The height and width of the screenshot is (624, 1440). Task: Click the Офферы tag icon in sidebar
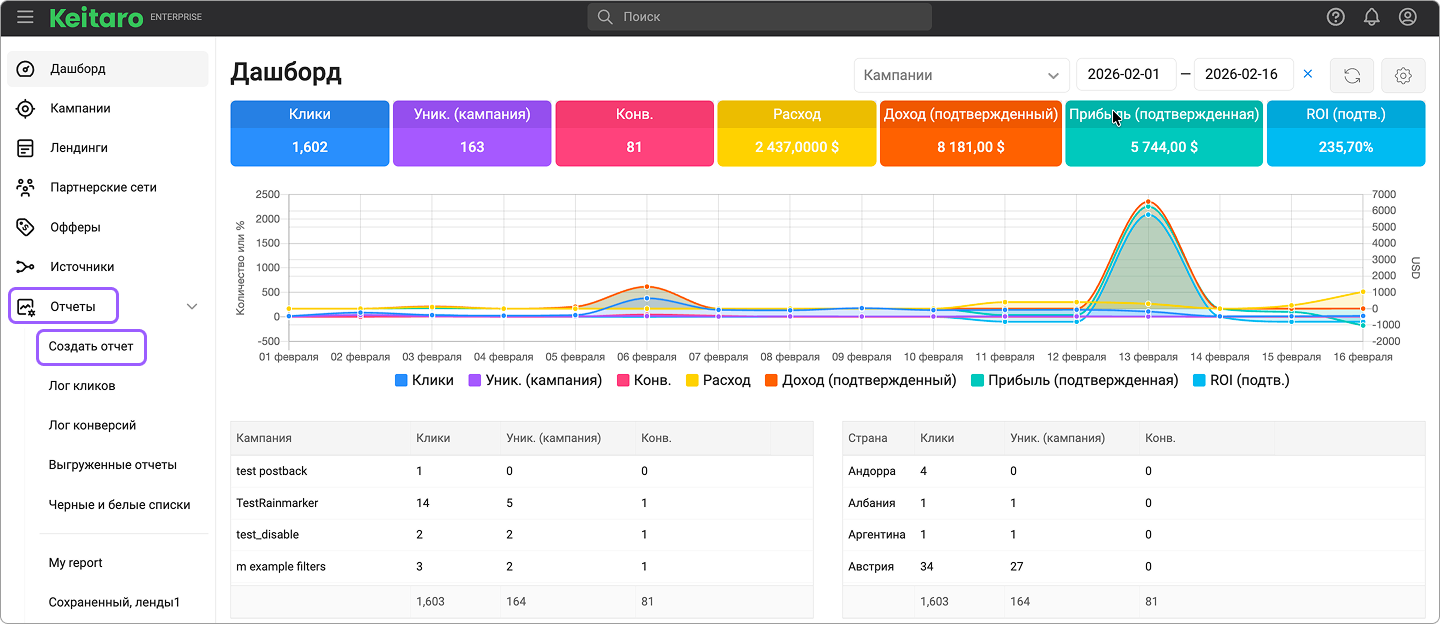pyautogui.click(x=26, y=227)
